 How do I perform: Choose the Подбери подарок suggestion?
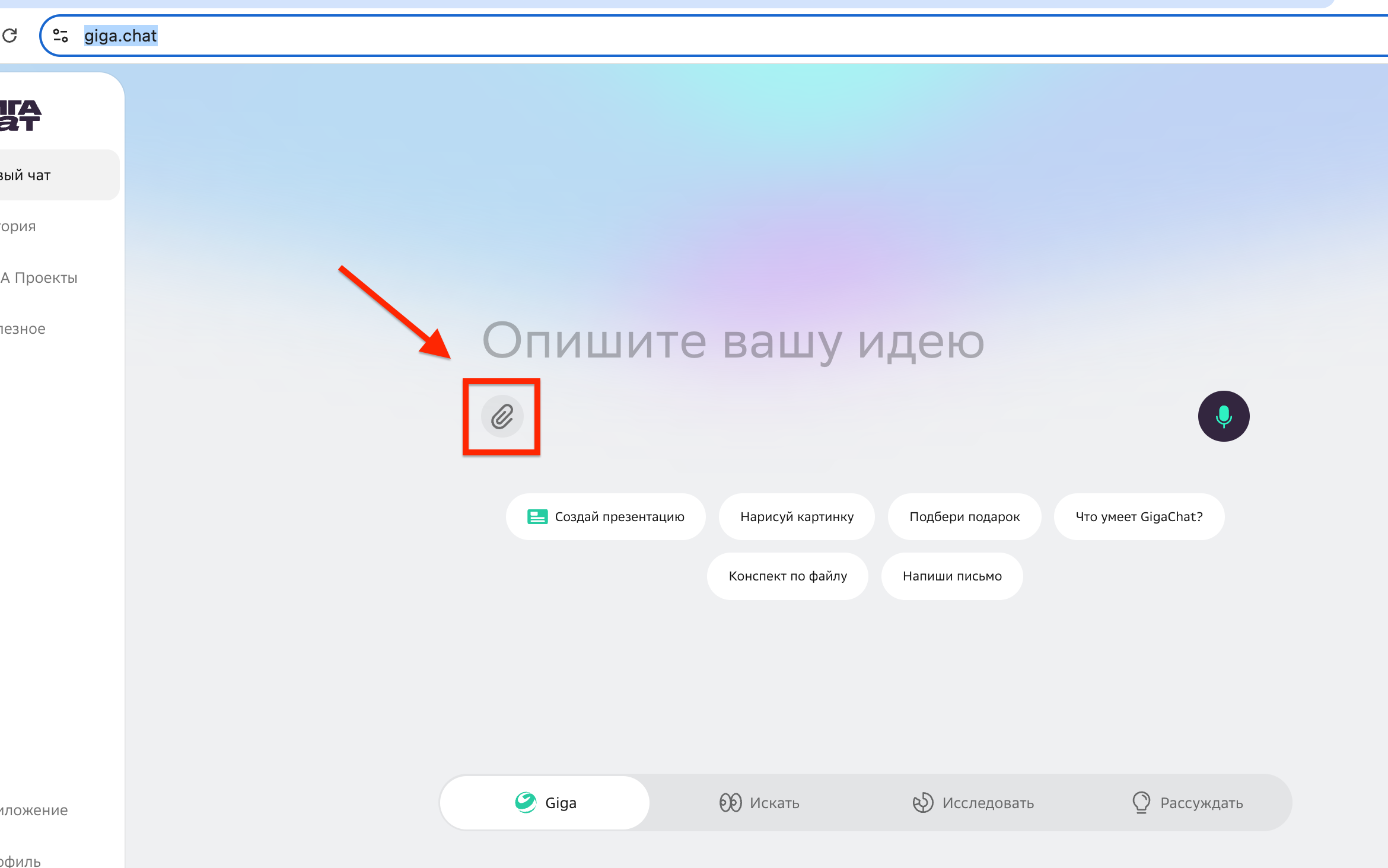click(x=964, y=517)
